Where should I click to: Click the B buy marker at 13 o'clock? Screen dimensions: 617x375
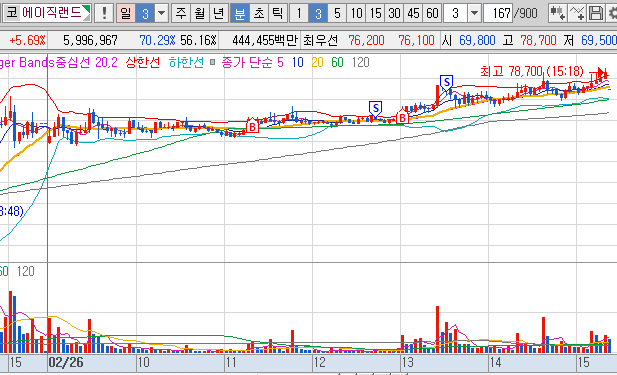[402, 118]
